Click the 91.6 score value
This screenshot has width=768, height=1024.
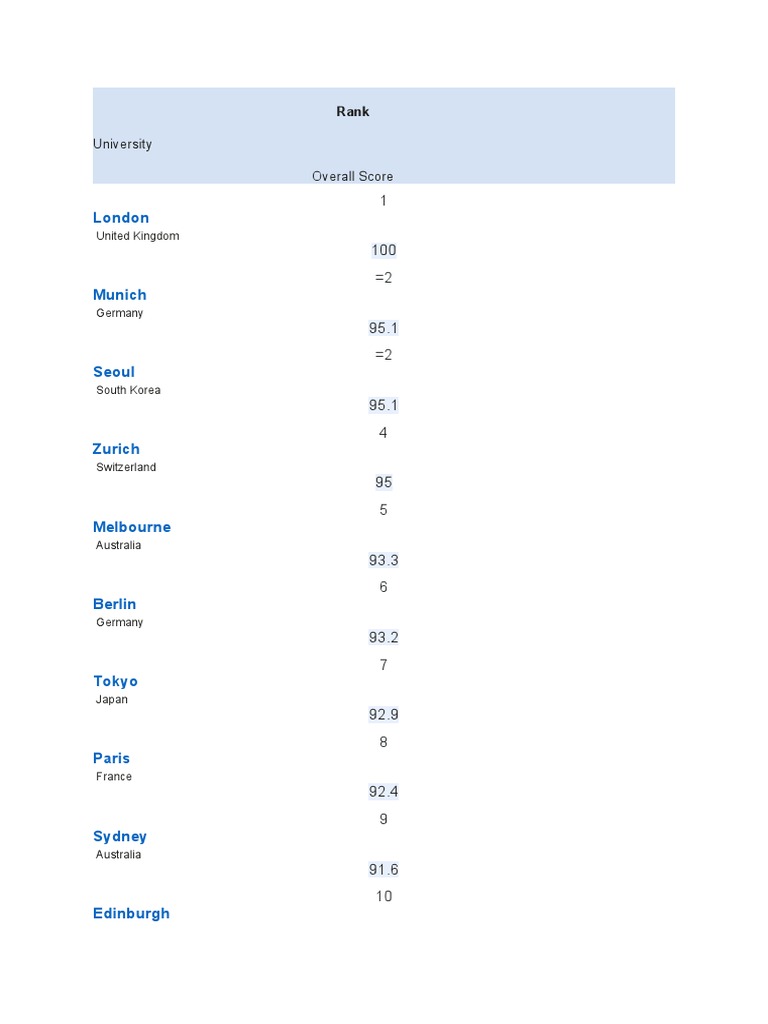click(384, 869)
